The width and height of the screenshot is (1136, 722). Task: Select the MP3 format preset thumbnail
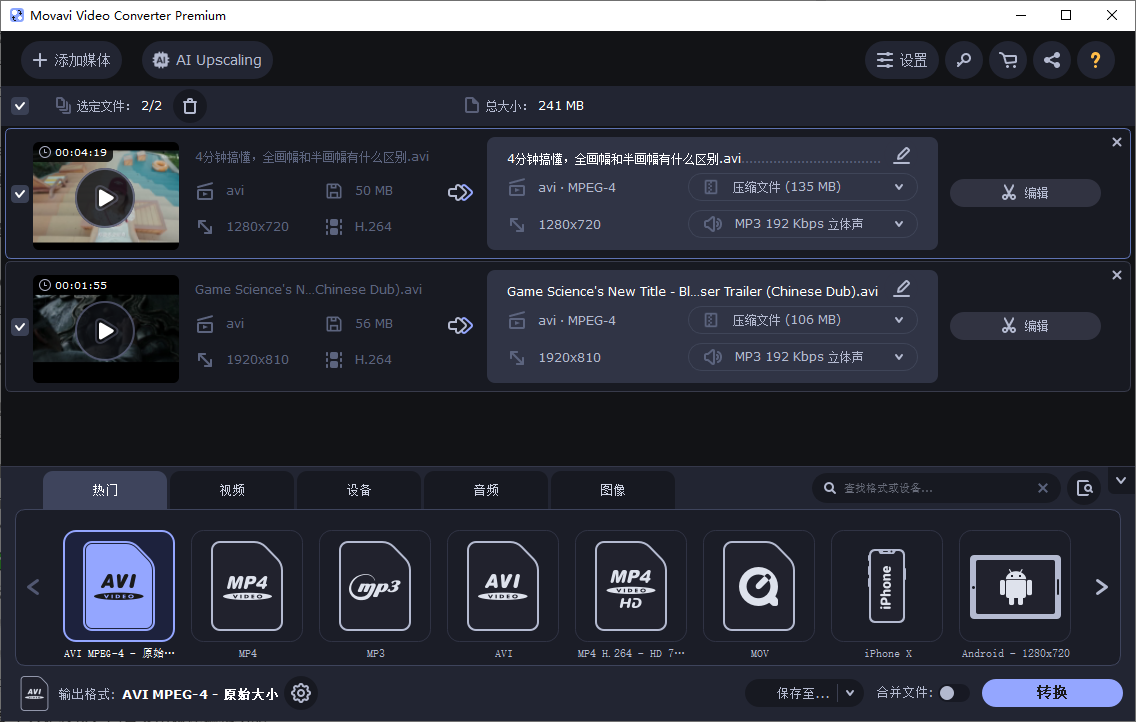coord(375,586)
